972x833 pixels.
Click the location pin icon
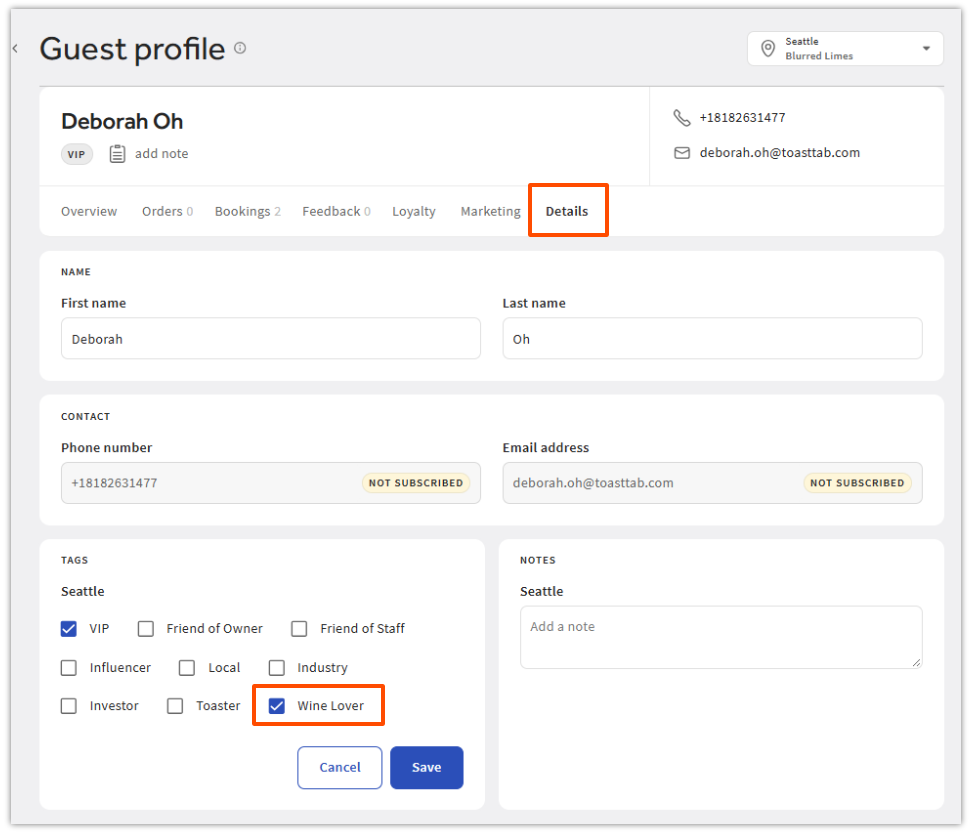(x=767, y=49)
